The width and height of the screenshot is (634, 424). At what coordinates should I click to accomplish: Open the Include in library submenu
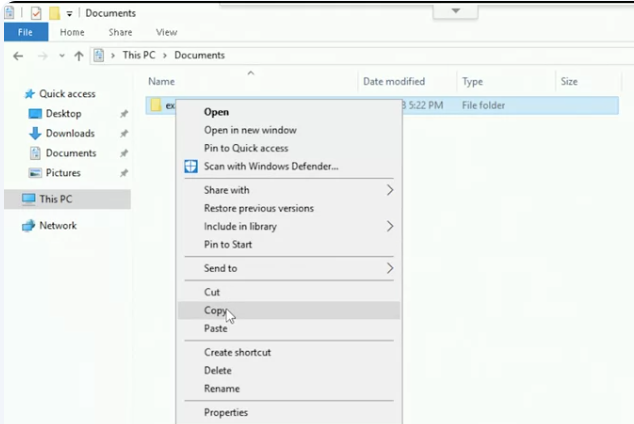[x=240, y=226]
